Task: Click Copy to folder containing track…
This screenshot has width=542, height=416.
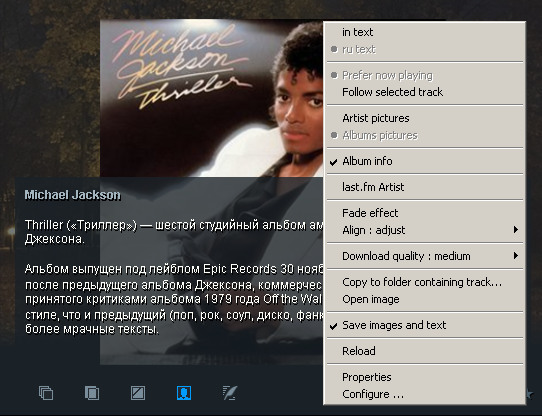Action: (x=425, y=282)
